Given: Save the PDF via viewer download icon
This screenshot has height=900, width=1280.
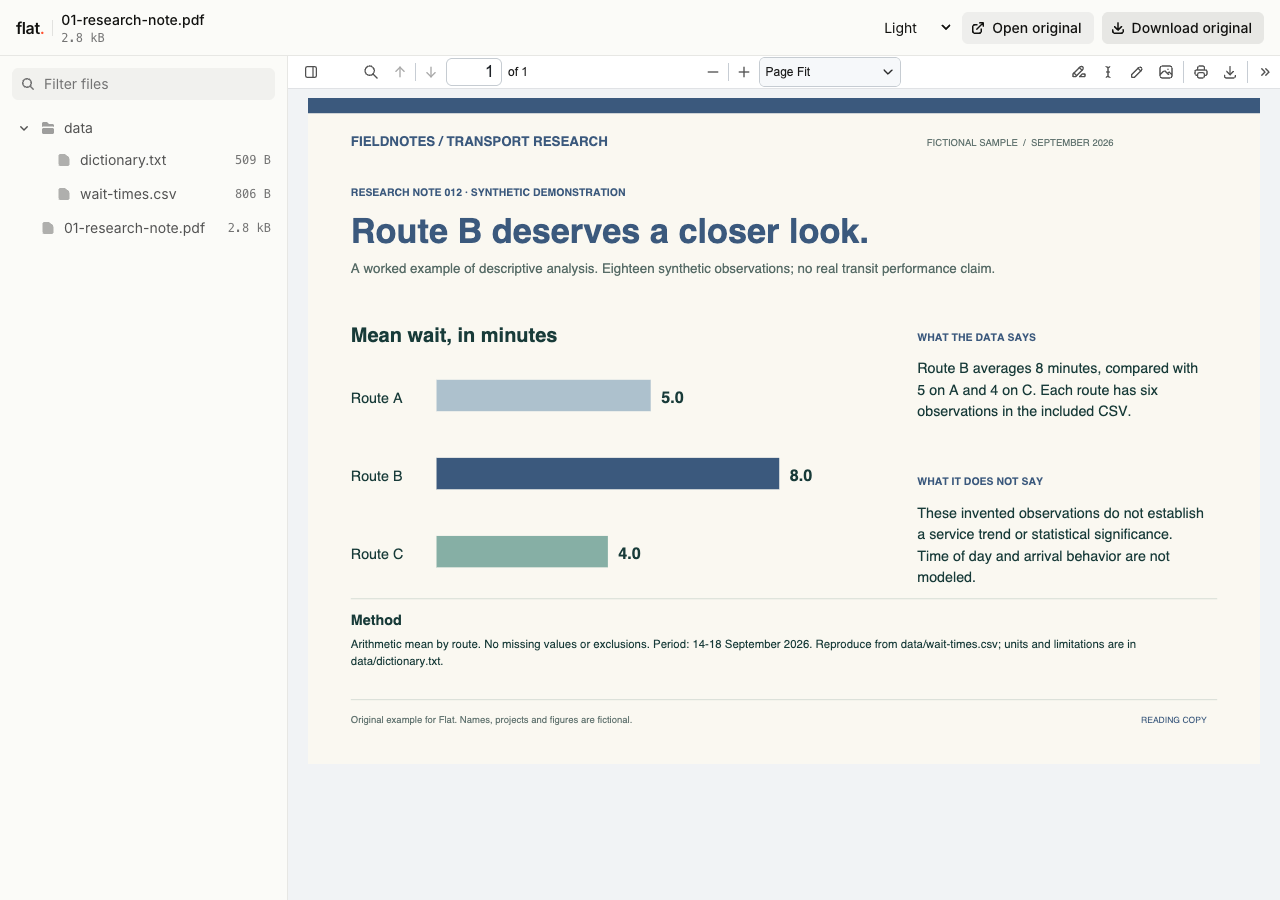Looking at the screenshot, I should (1230, 72).
